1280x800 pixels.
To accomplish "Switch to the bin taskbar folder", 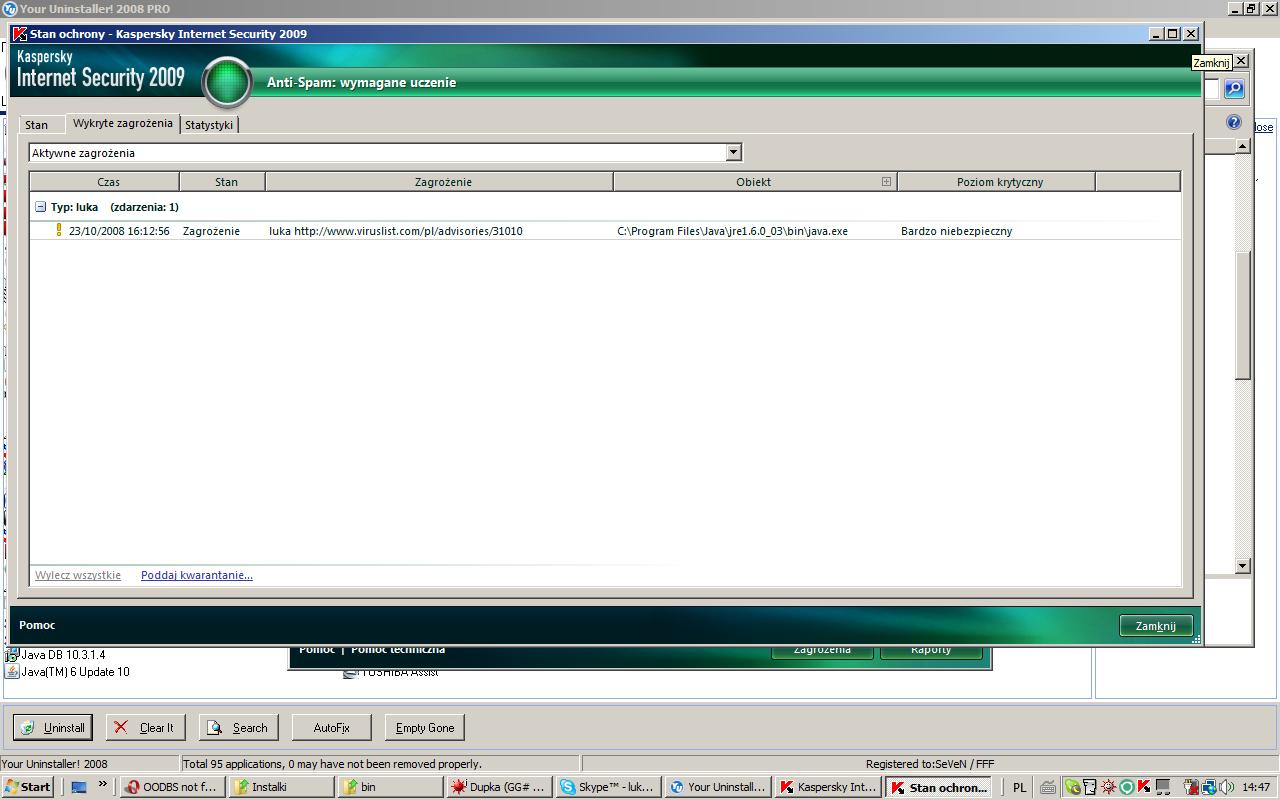I will [x=390, y=787].
